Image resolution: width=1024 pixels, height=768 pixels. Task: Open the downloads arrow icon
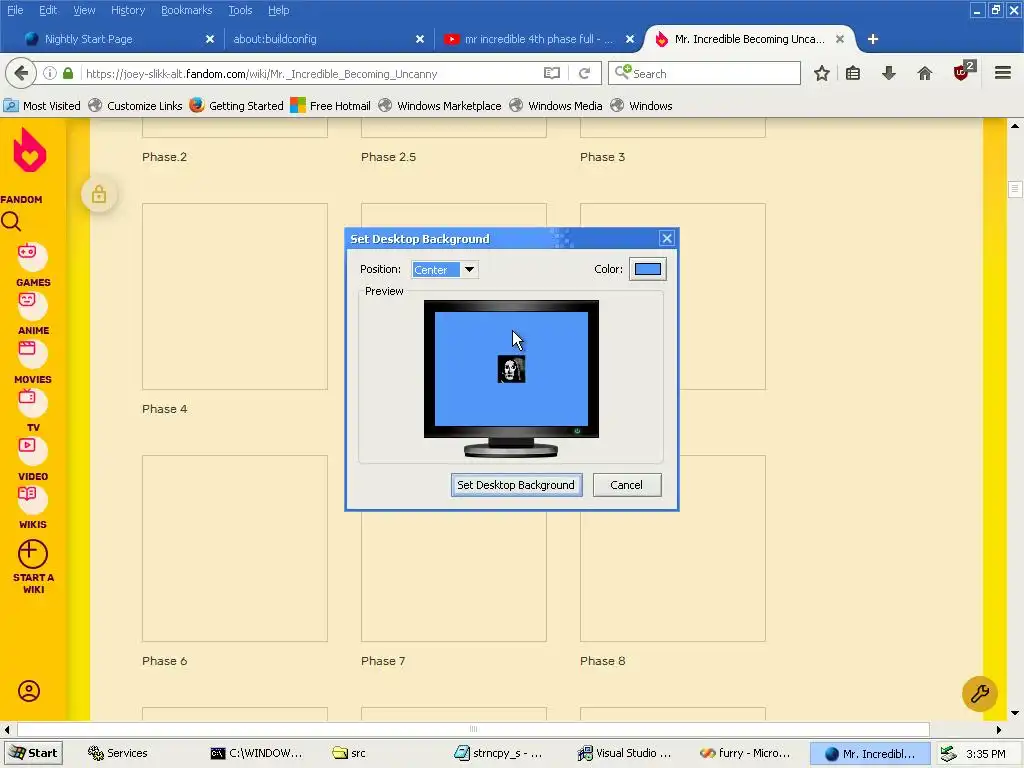(888, 73)
